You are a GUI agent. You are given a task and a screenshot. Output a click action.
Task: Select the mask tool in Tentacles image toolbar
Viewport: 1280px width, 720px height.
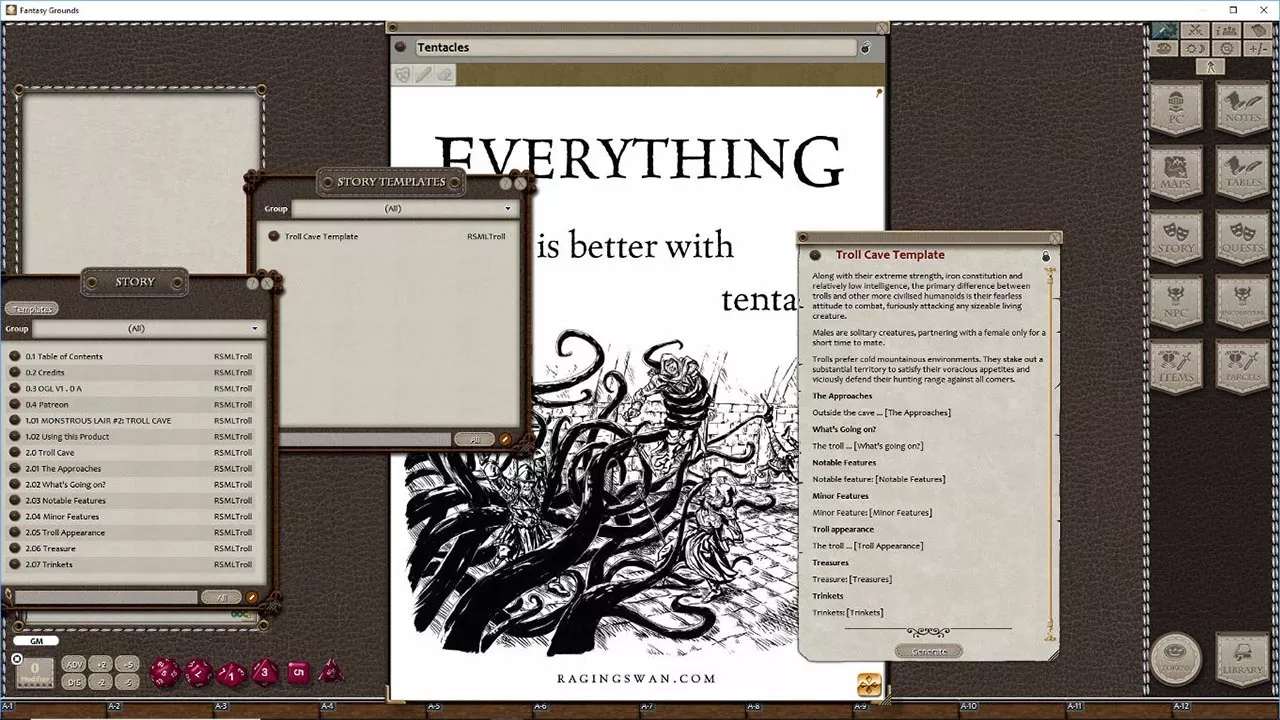point(403,74)
